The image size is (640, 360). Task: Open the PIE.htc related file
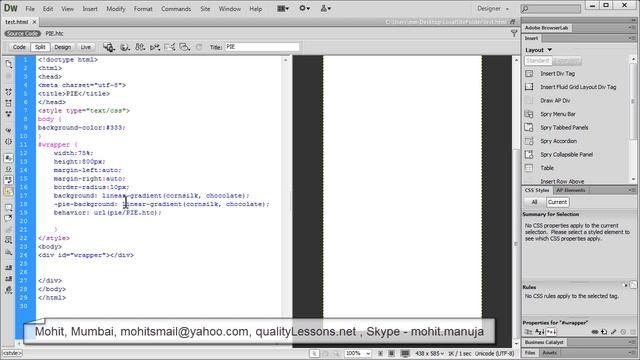coord(54,33)
